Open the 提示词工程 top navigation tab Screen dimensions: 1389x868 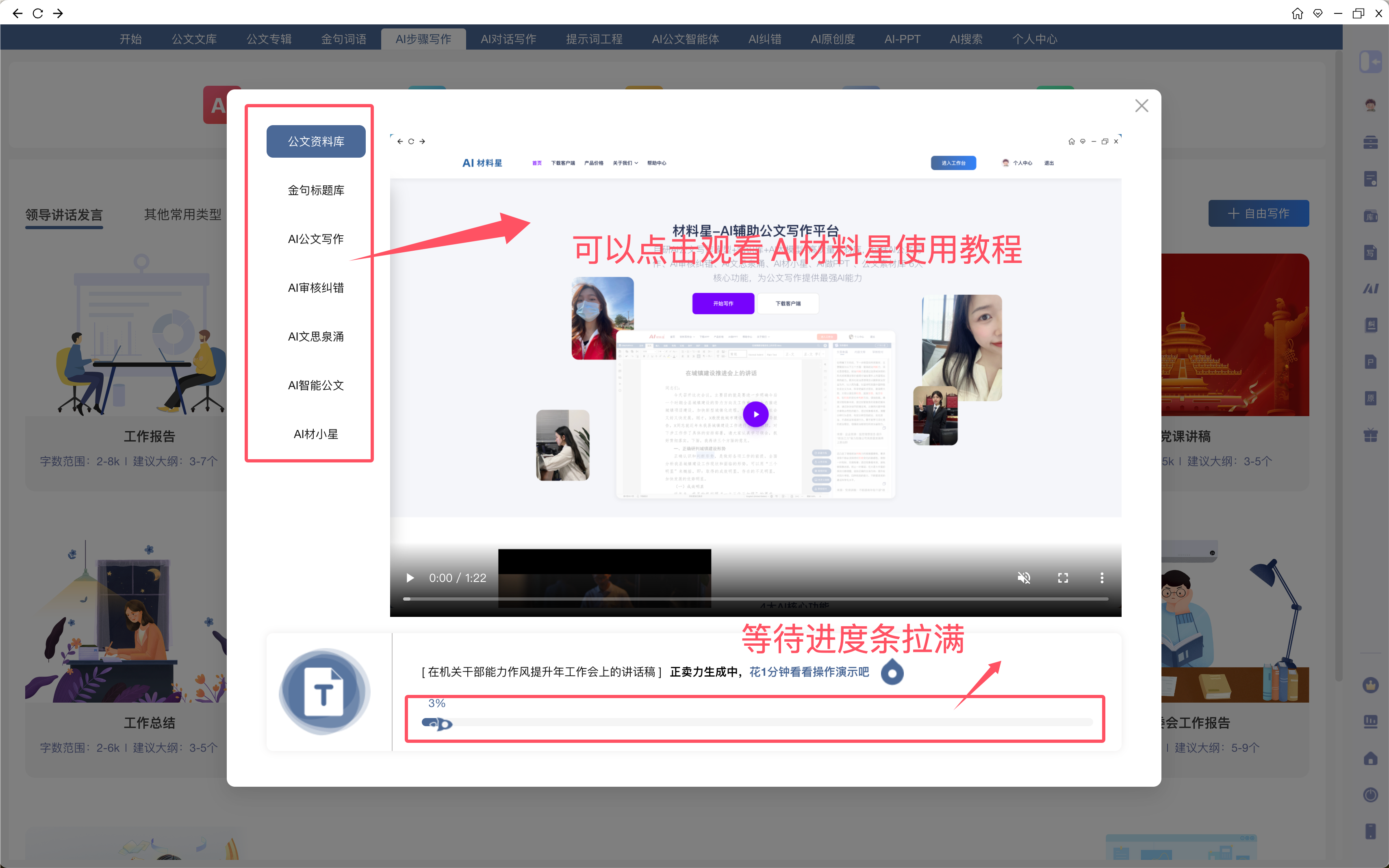[594, 39]
